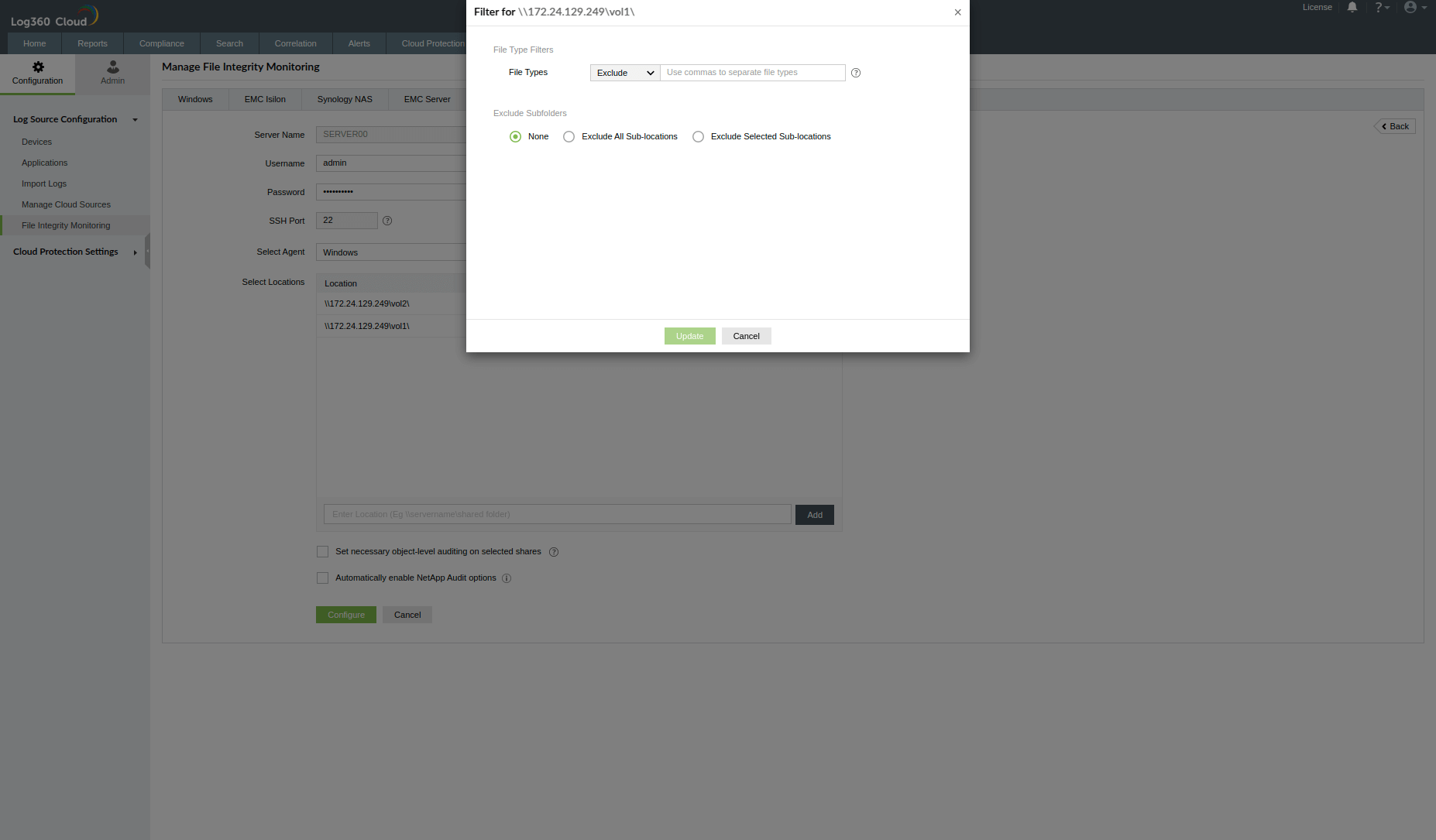Image resolution: width=1436 pixels, height=840 pixels.
Task: Enable object-level auditing on selected shares
Action: click(322, 551)
